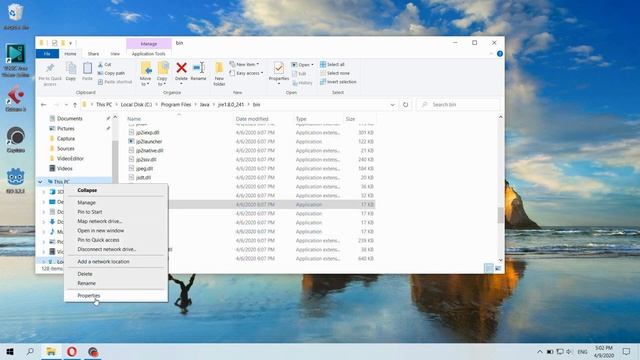Choose Map network drive in the context menu
The width and height of the screenshot is (640, 360).
[x=100, y=221]
